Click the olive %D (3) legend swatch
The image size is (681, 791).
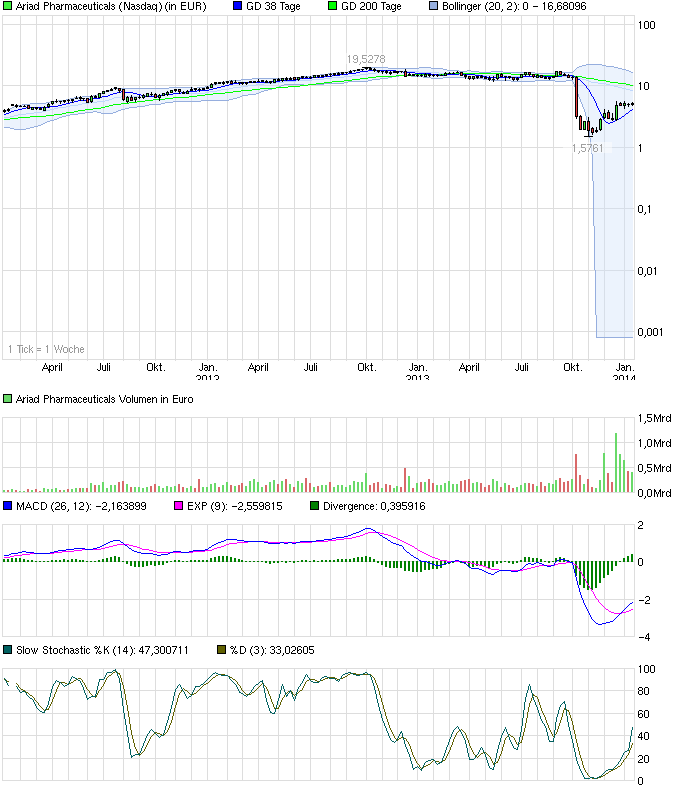[x=222, y=650]
